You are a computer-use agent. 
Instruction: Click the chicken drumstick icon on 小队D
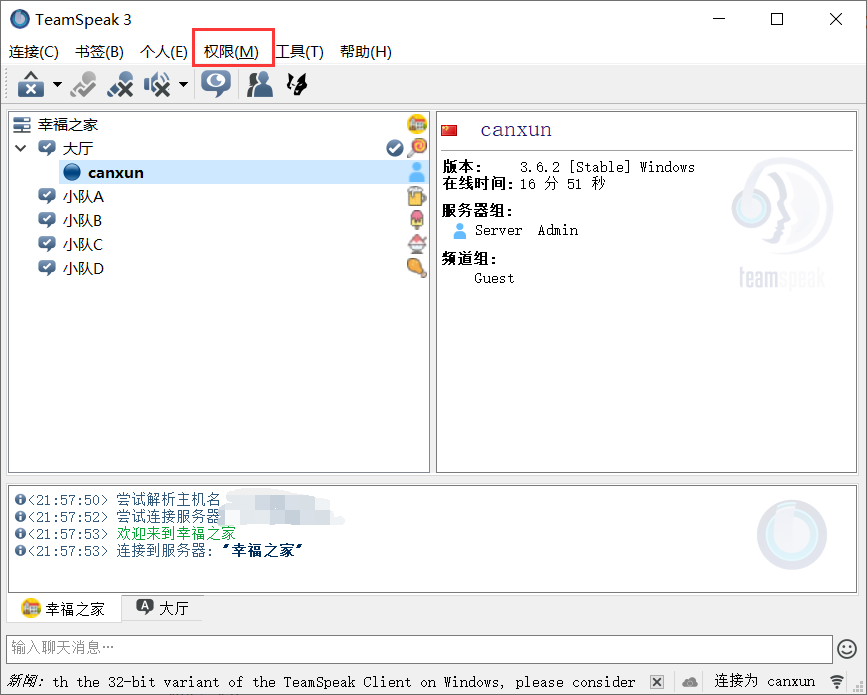coord(416,268)
